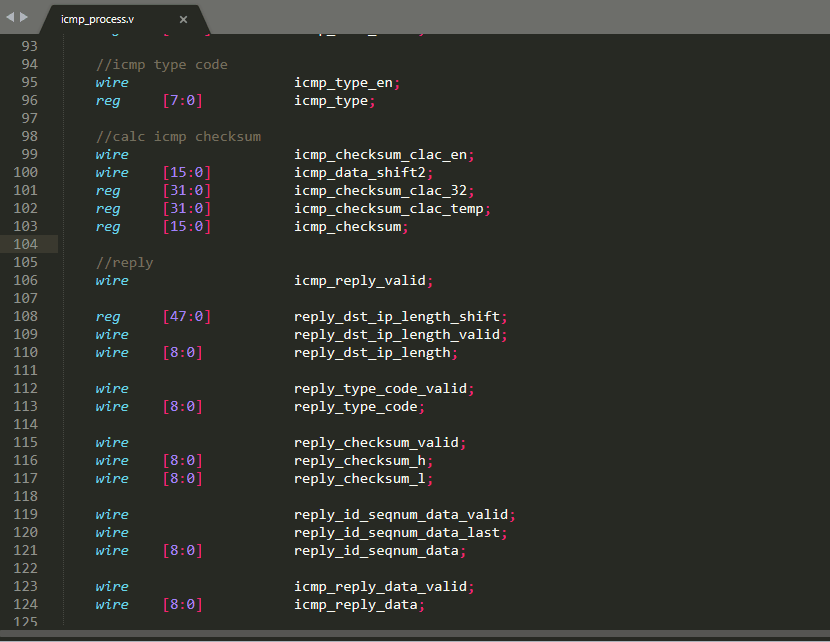830x642 pixels.
Task: Click the [47:0] bit range
Action: click(x=186, y=317)
